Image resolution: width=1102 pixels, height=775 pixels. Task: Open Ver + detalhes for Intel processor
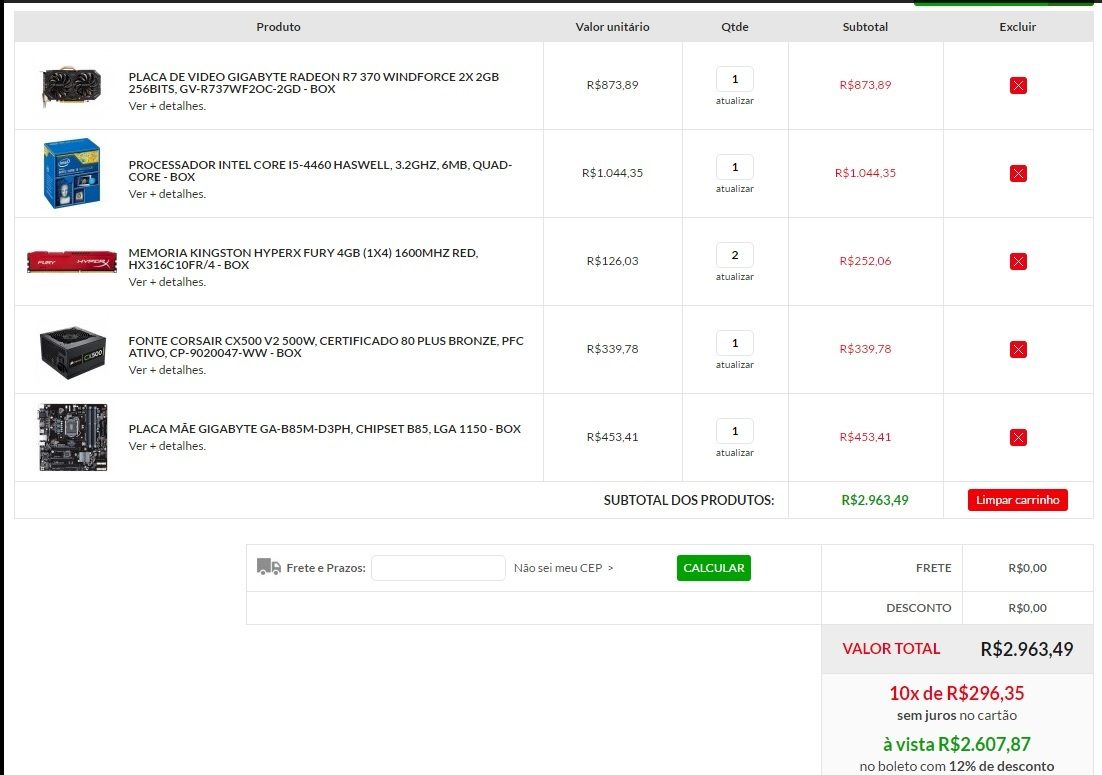[167, 194]
